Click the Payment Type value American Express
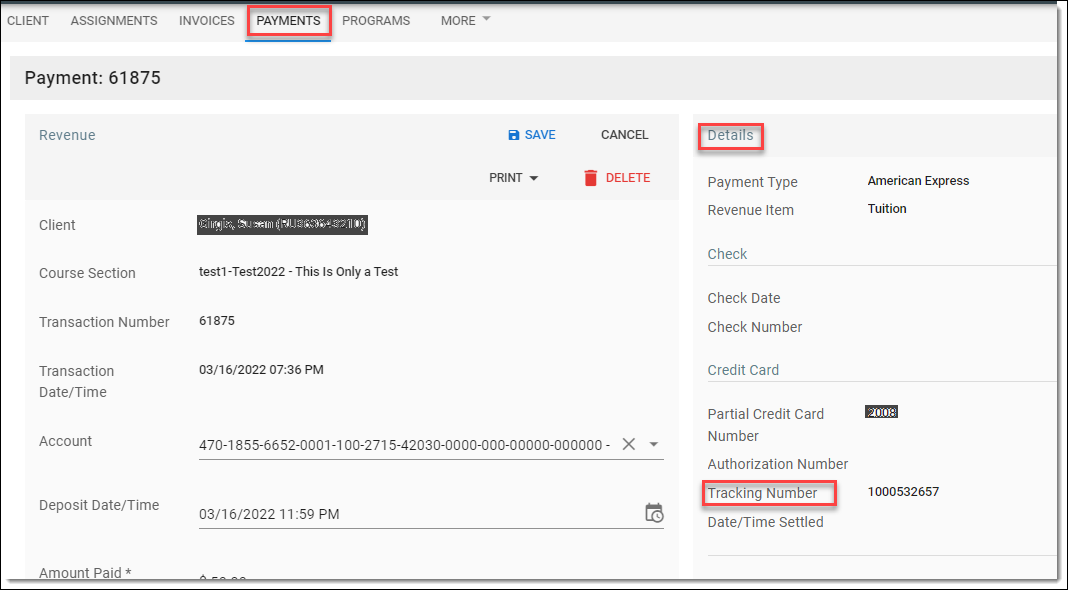 pyautogui.click(x=918, y=181)
